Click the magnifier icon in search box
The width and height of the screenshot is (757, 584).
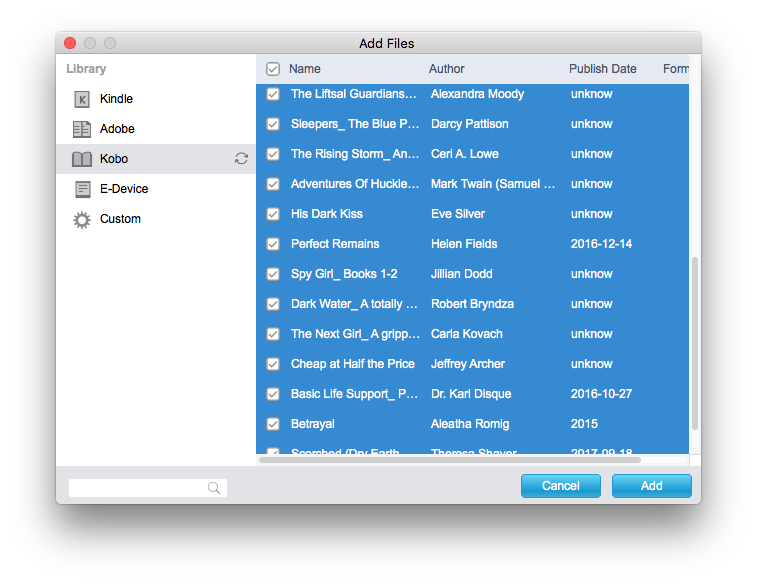214,488
